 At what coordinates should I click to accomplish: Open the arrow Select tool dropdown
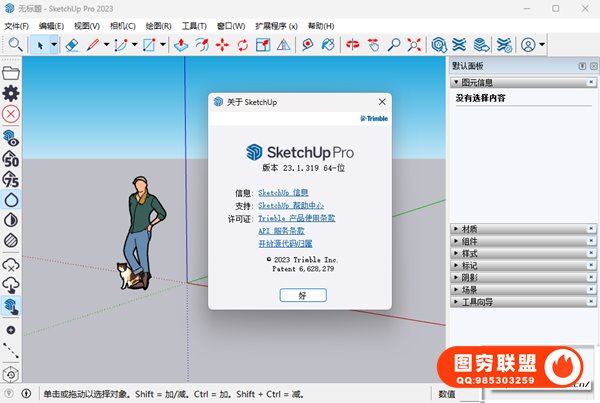53,45
